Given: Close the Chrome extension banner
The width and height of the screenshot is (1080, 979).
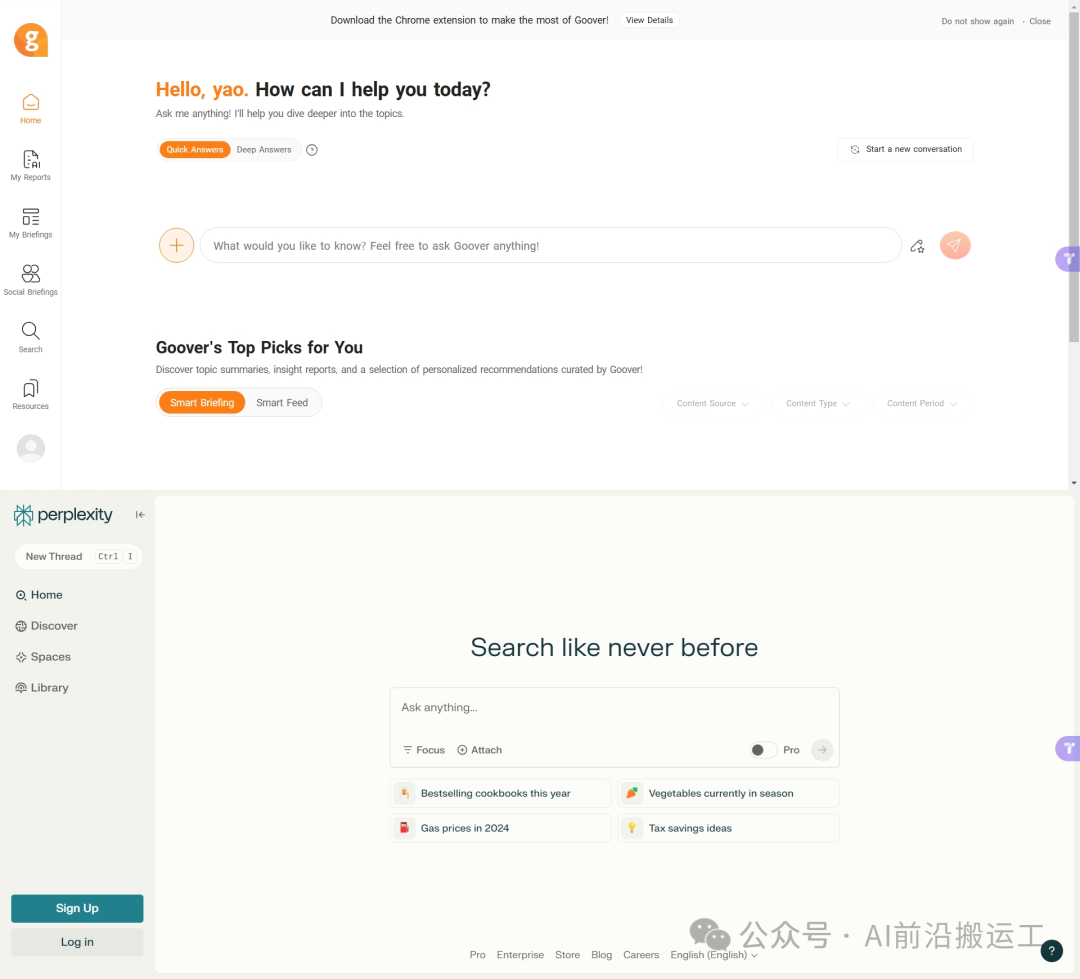Looking at the screenshot, I should [x=1040, y=21].
